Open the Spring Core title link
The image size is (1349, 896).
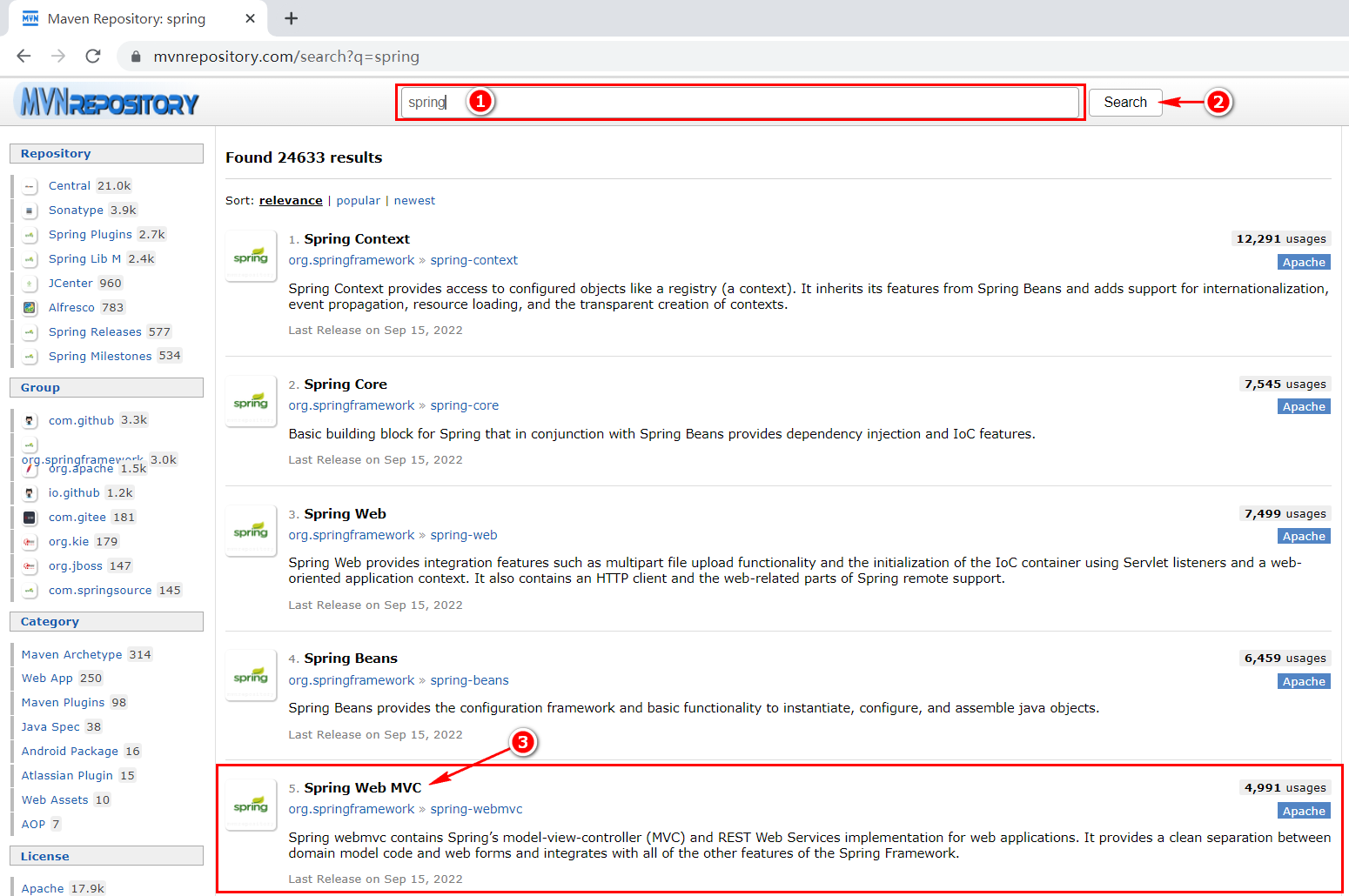(x=346, y=384)
